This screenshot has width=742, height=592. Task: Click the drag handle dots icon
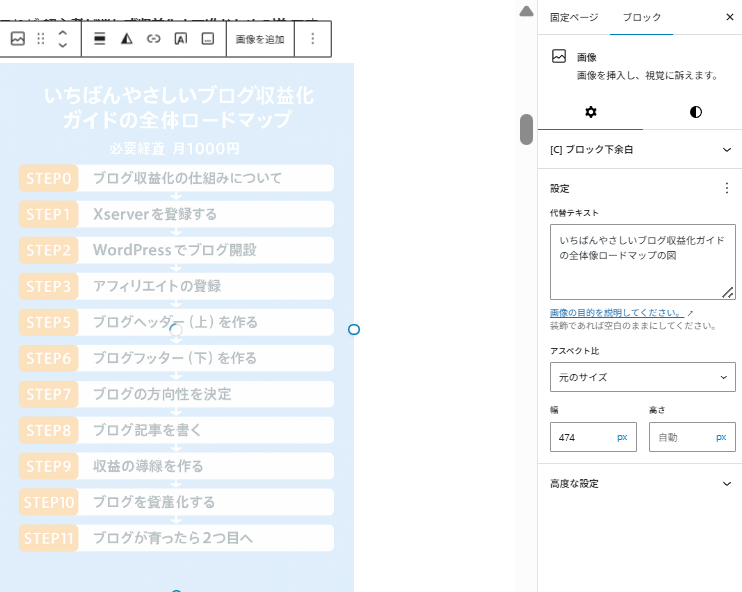coord(41,39)
